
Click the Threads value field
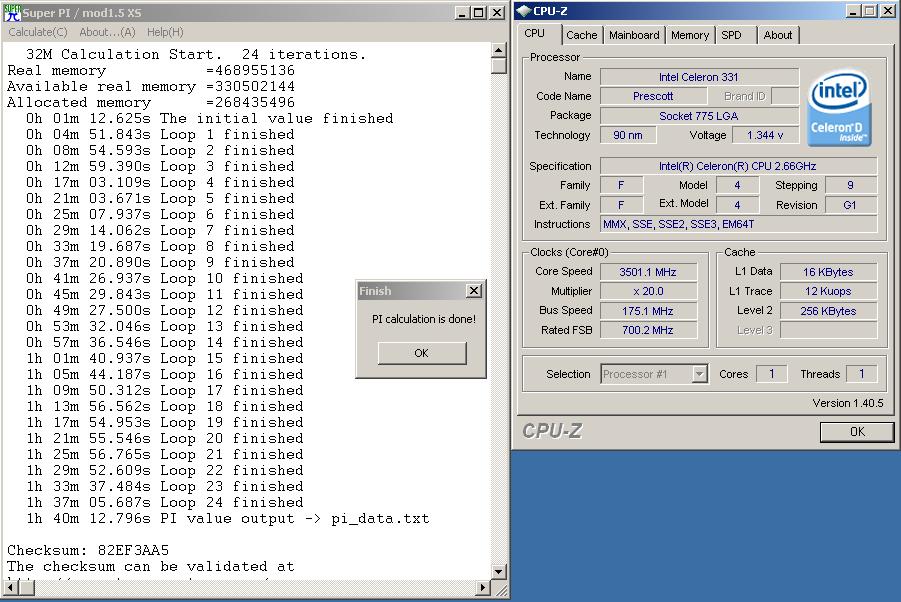861,374
